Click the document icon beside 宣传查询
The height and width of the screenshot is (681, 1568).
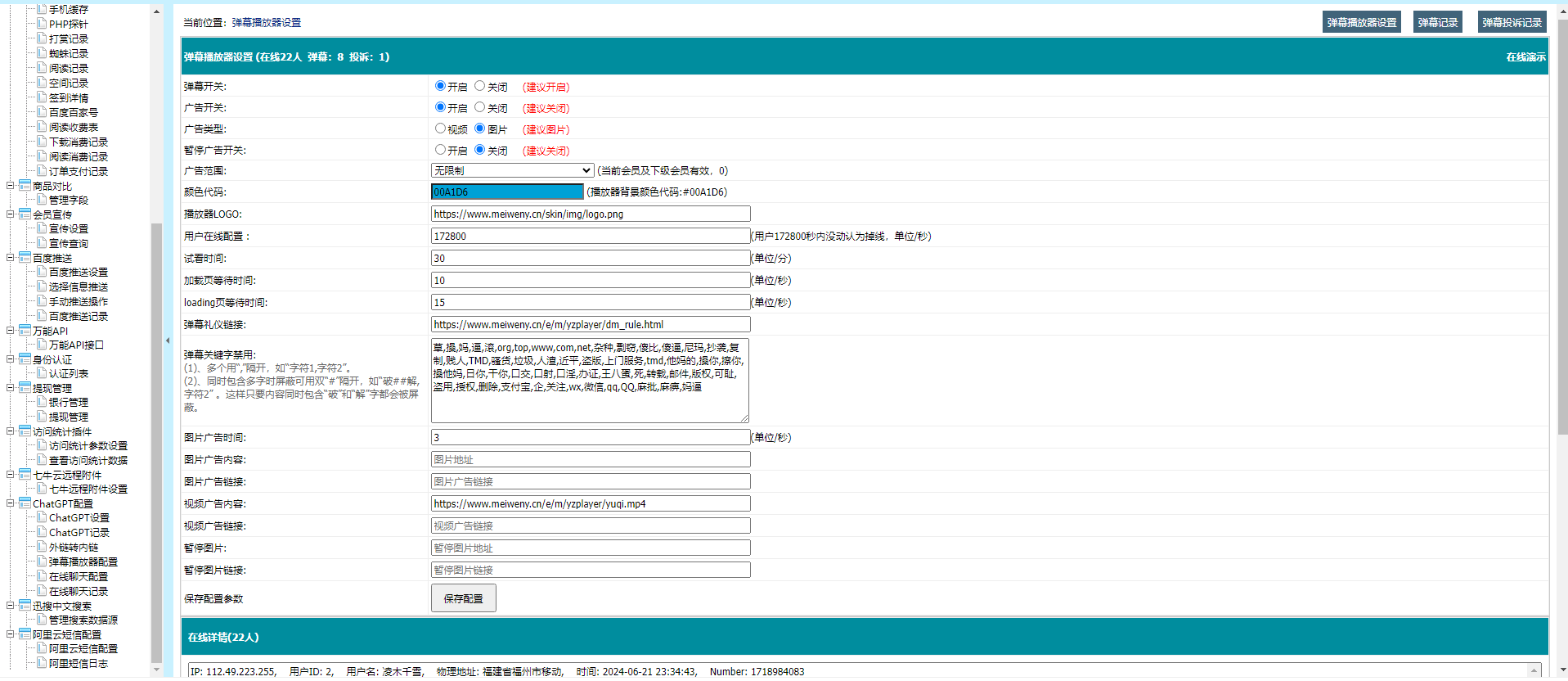click(42, 243)
